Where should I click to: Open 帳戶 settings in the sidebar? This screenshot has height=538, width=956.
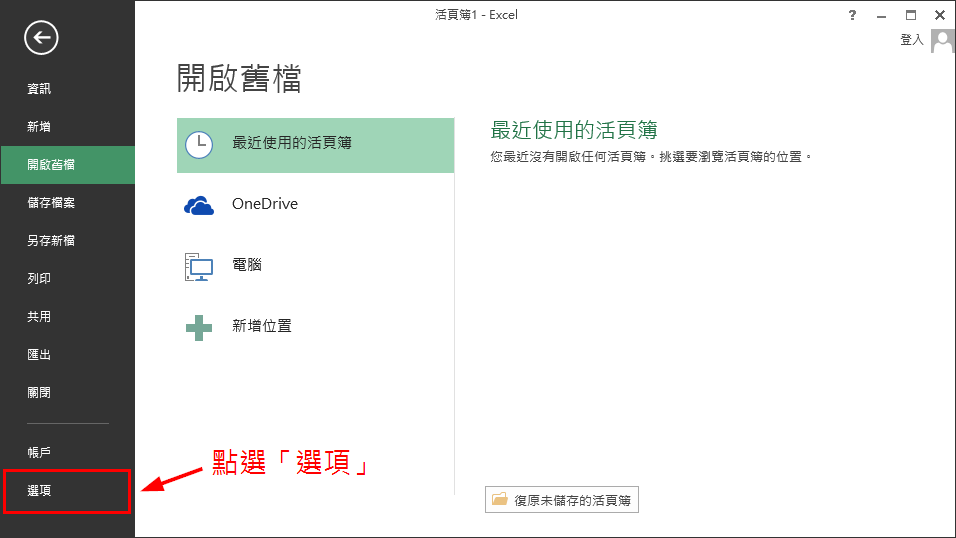click(39, 453)
